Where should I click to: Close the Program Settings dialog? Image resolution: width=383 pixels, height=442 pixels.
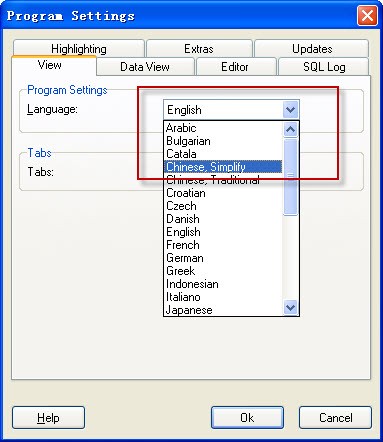(x=367, y=15)
